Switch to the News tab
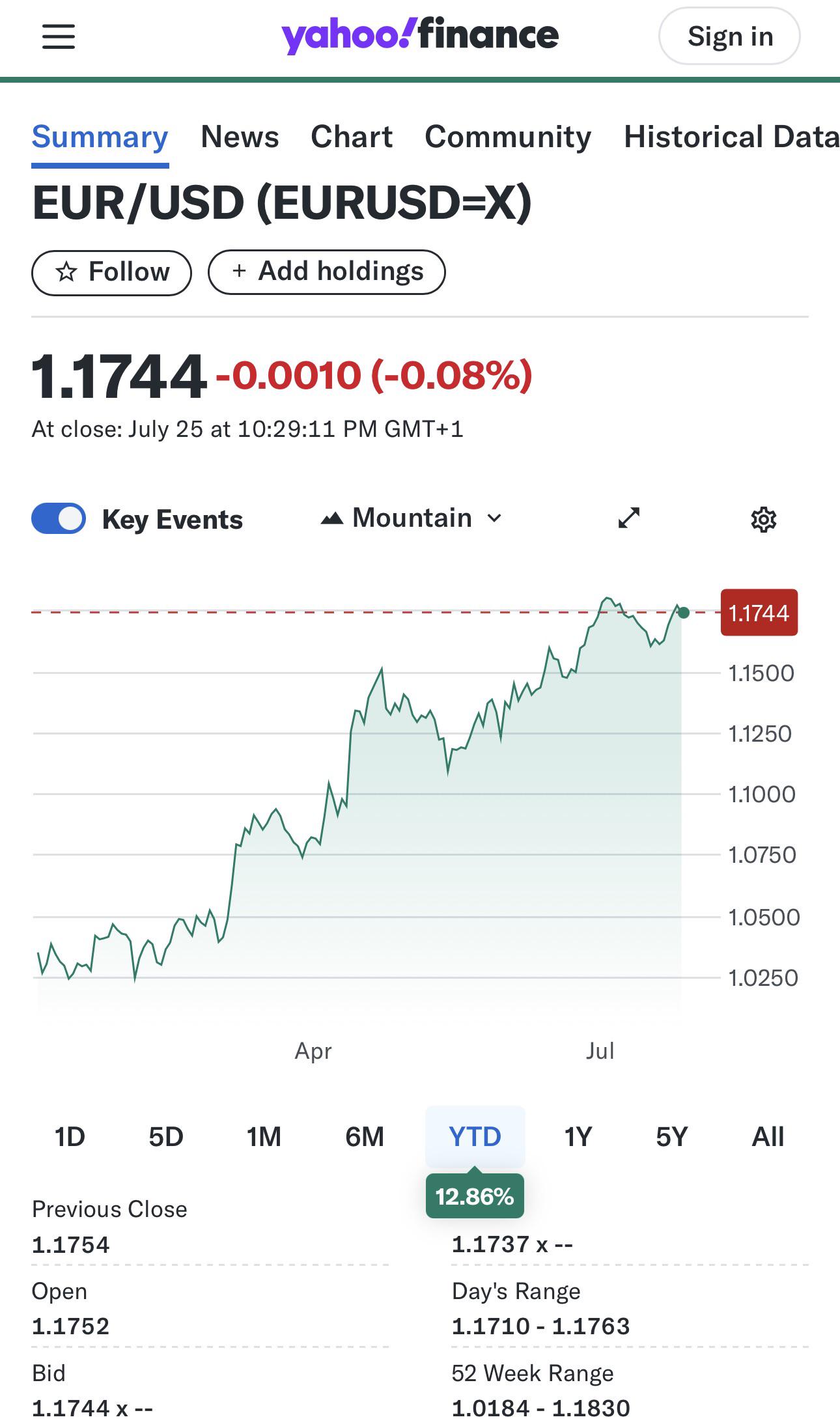The width and height of the screenshot is (840, 1428). pos(240,137)
